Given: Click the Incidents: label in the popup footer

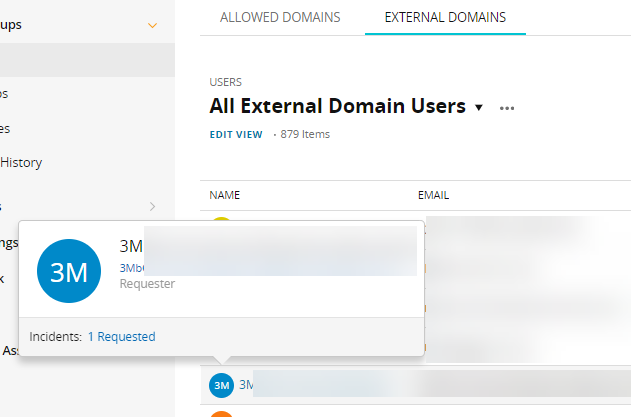Looking at the screenshot, I should tap(56, 336).
